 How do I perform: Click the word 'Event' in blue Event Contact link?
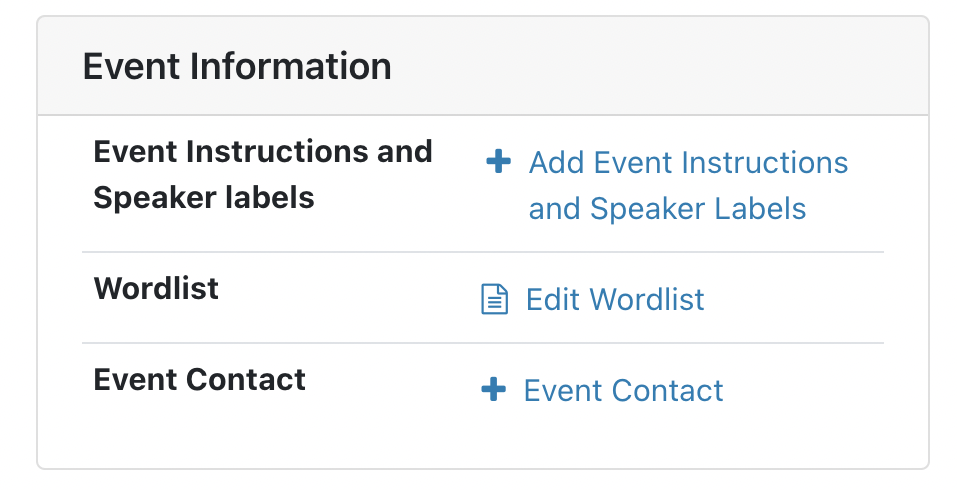(x=563, y=391)
